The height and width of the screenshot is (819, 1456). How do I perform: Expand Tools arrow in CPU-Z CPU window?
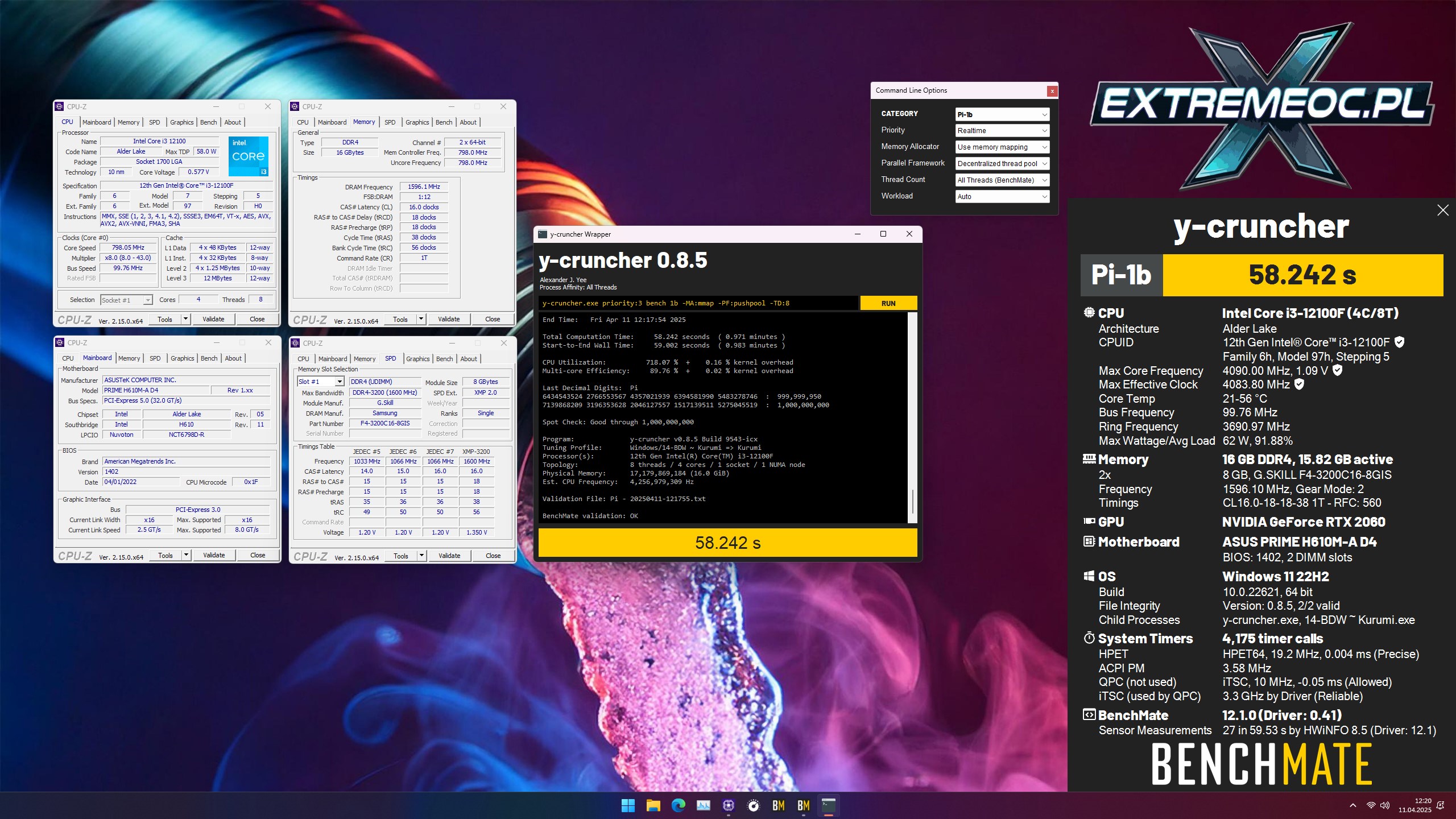[185, 319]
